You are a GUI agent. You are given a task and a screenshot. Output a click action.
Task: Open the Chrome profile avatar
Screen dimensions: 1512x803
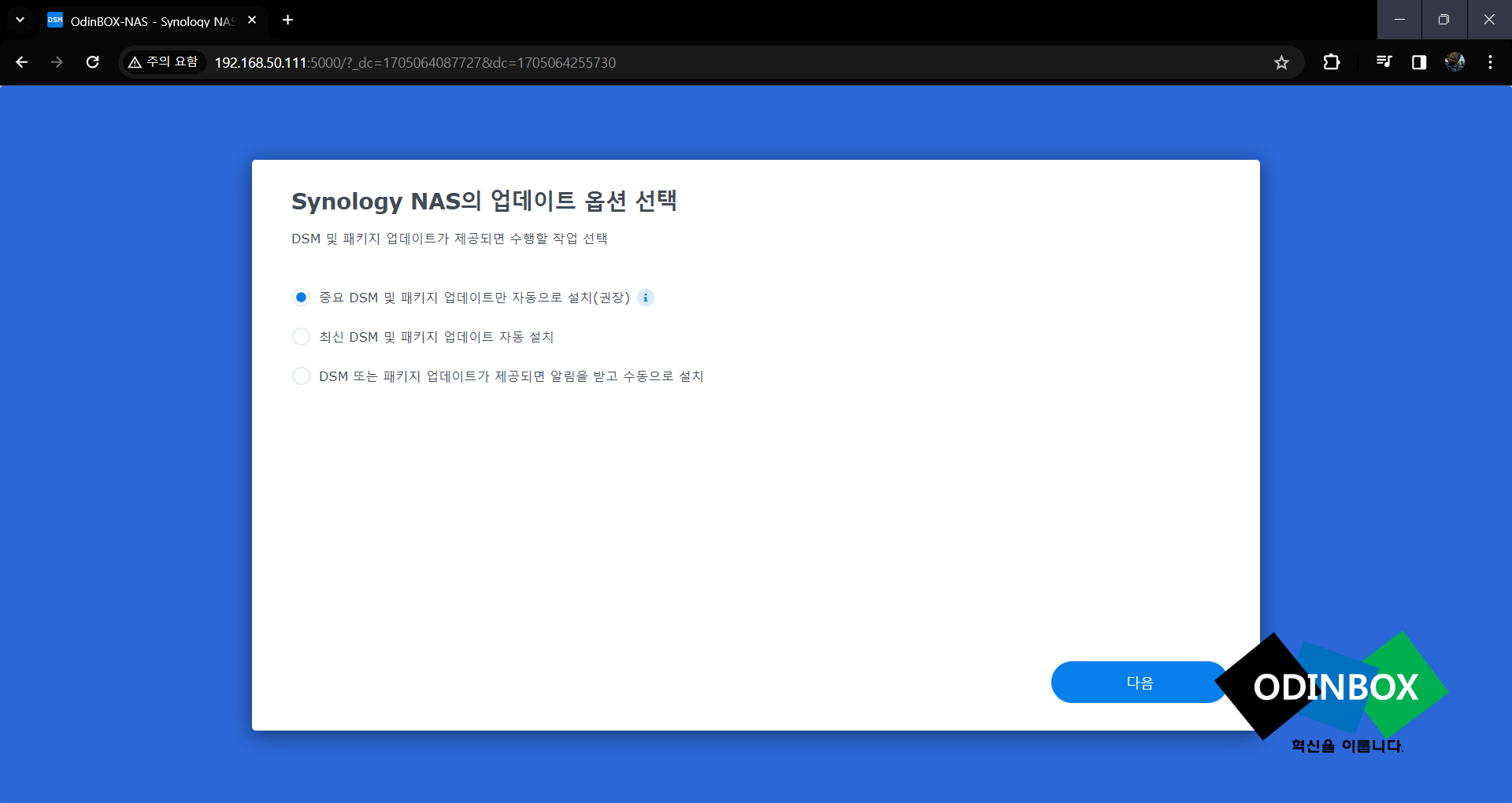point(1455,62)
